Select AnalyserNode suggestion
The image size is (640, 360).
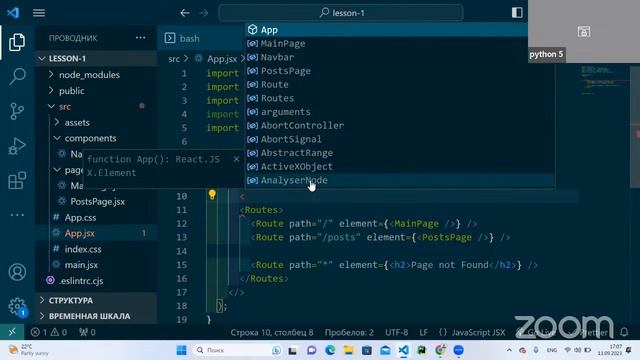[x=400, y=180]
